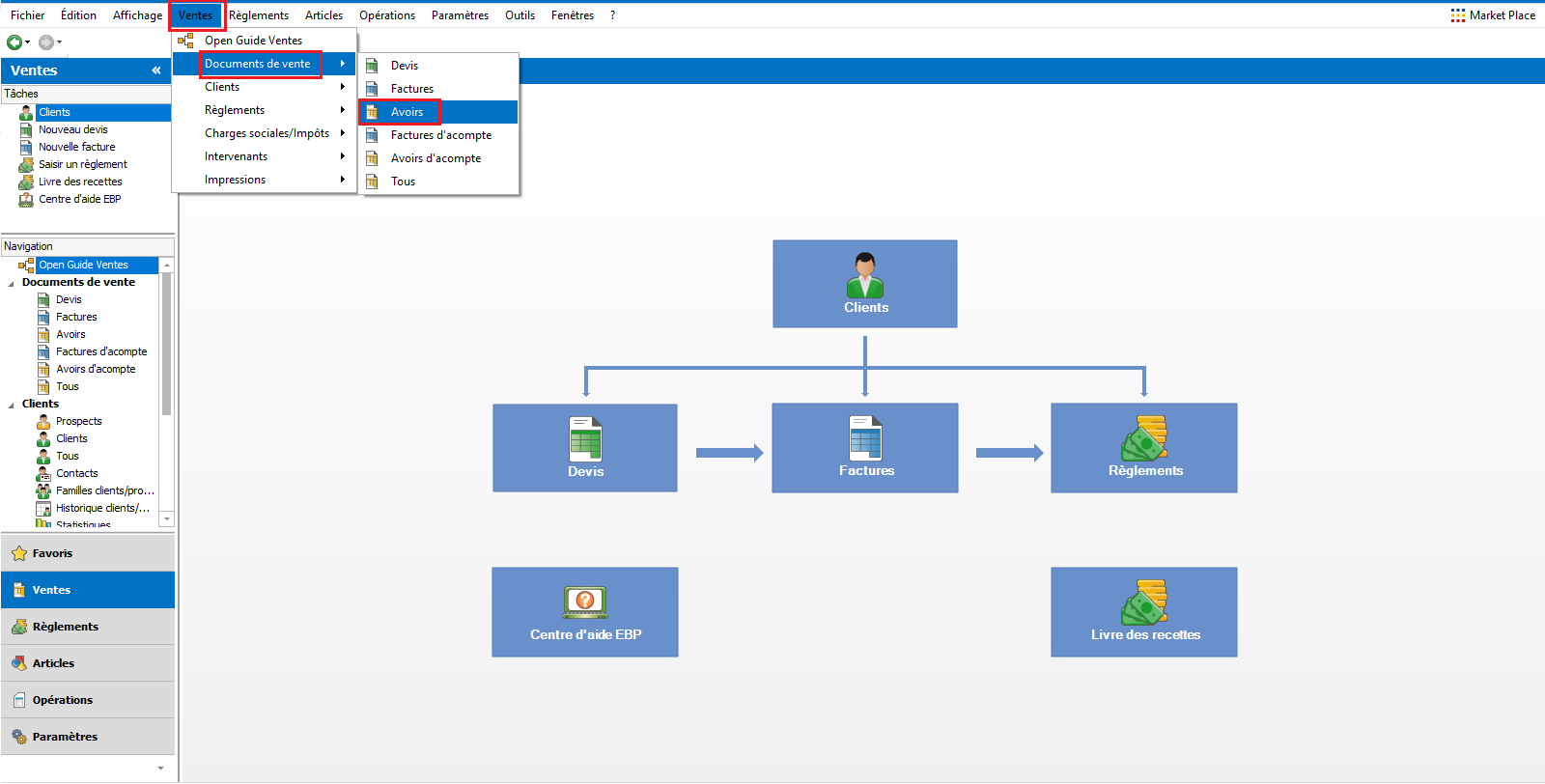This screenshot has height=784, width=1545.
Task: Open the Affichage menu
Action: pos(137,15)
